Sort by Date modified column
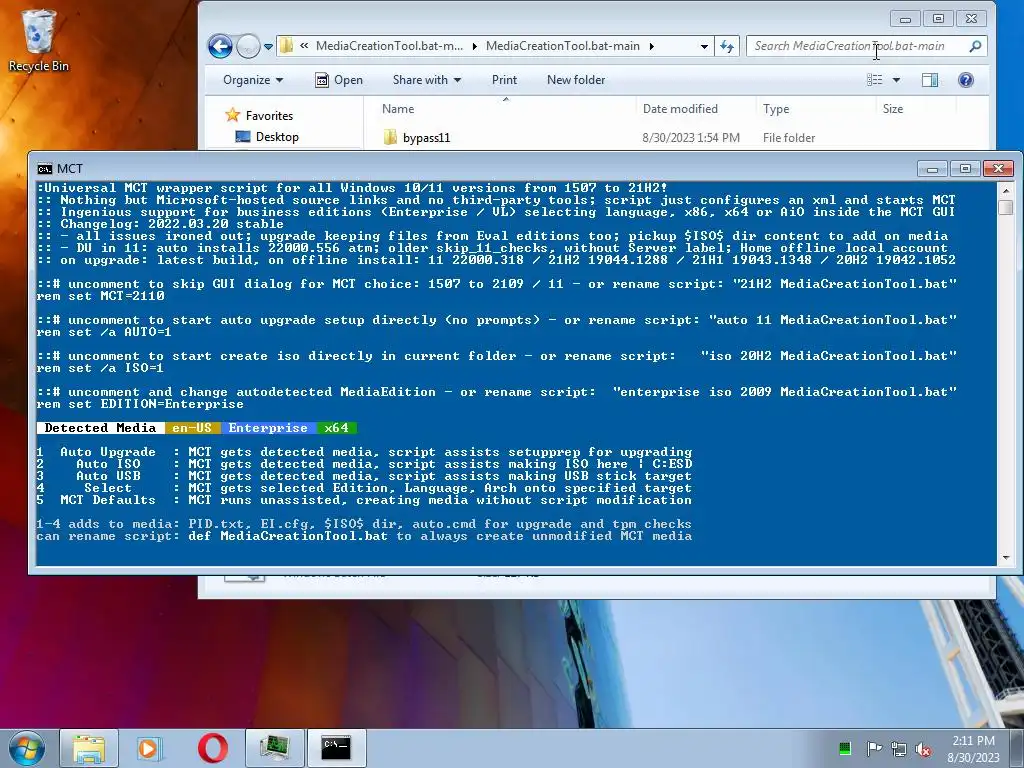Image resolution: width=1024 pixels, height=768 pixels. click(680, 109)
